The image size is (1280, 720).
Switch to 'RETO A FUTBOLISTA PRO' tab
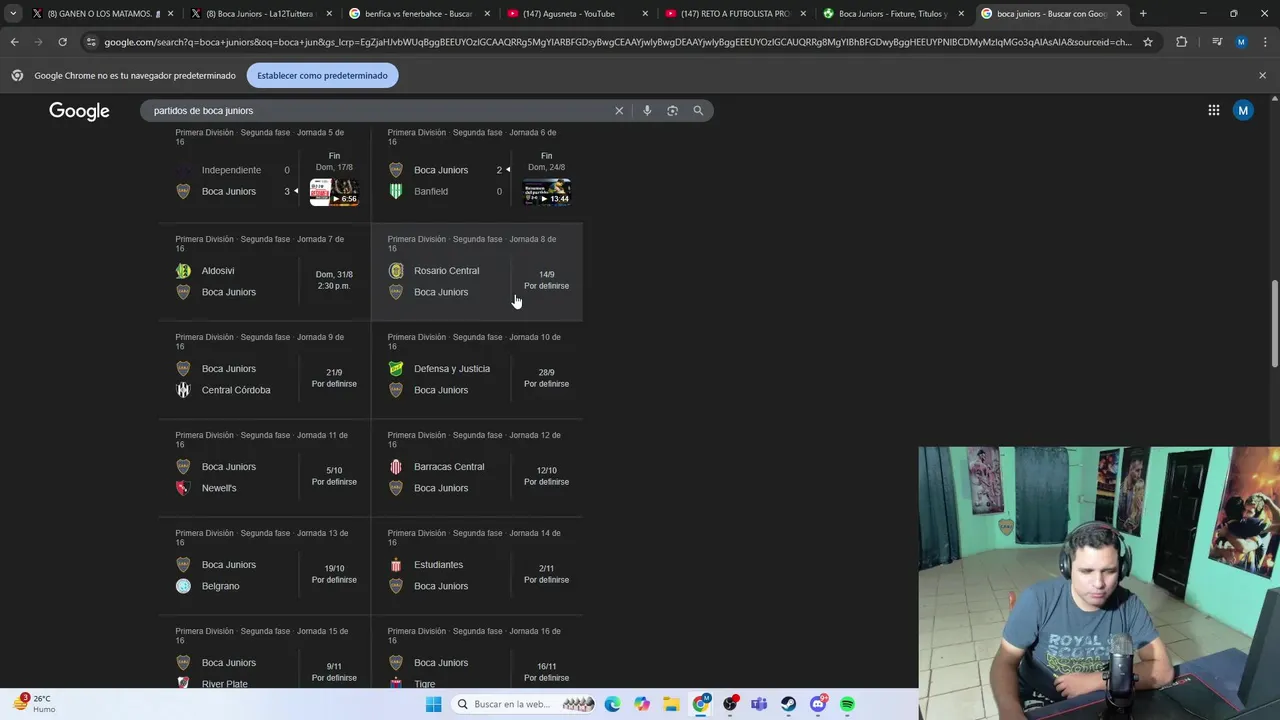pos(734,14)
